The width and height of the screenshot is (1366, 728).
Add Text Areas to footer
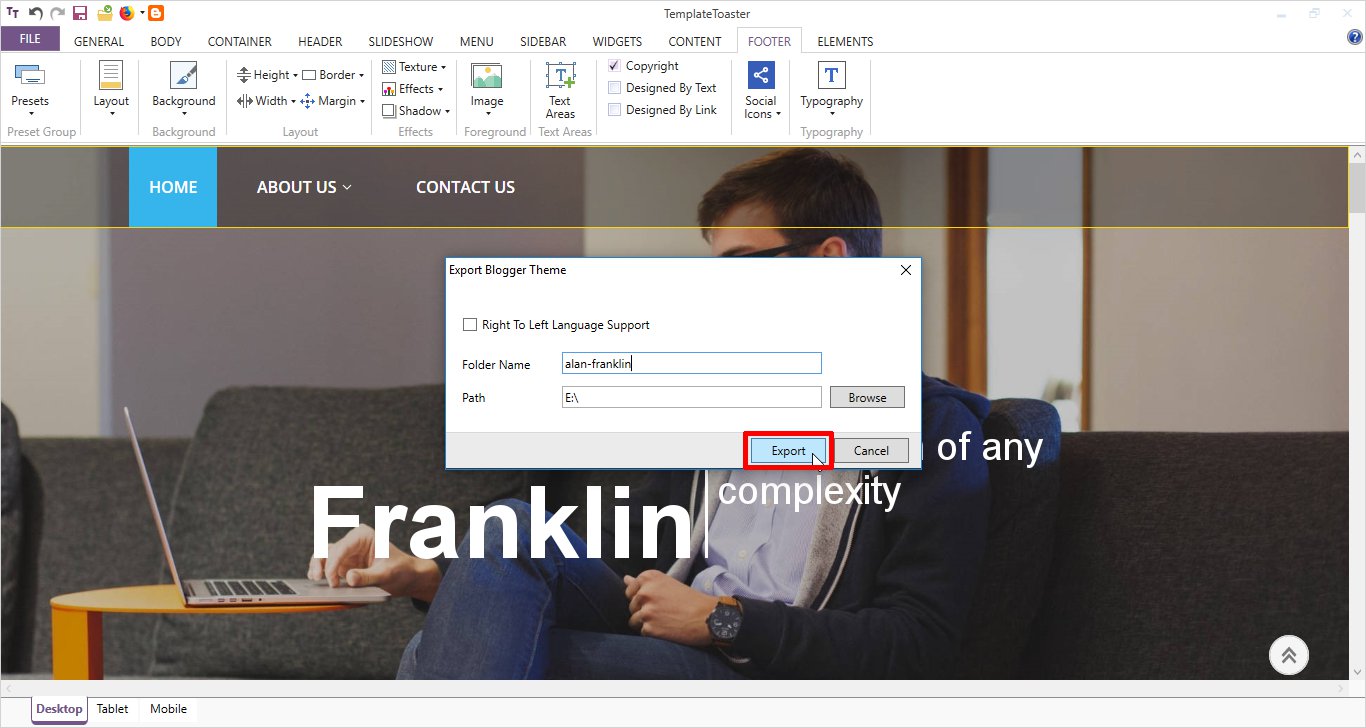[560, 88]
